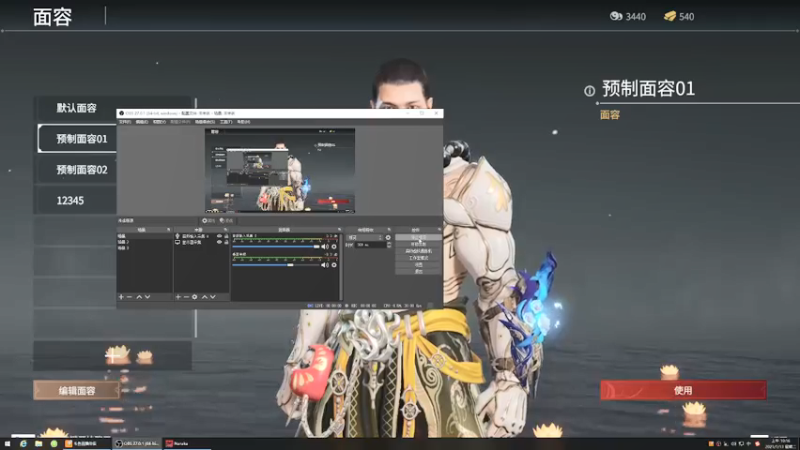
Task: Switch to OBS taskbar window
Action: tap(137, 444)
